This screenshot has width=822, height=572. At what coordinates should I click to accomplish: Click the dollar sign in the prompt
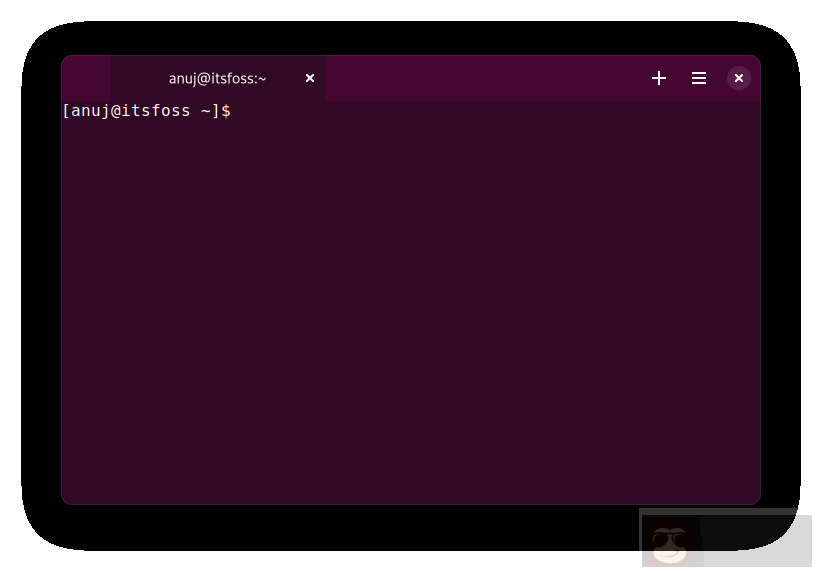click(226, 111)
